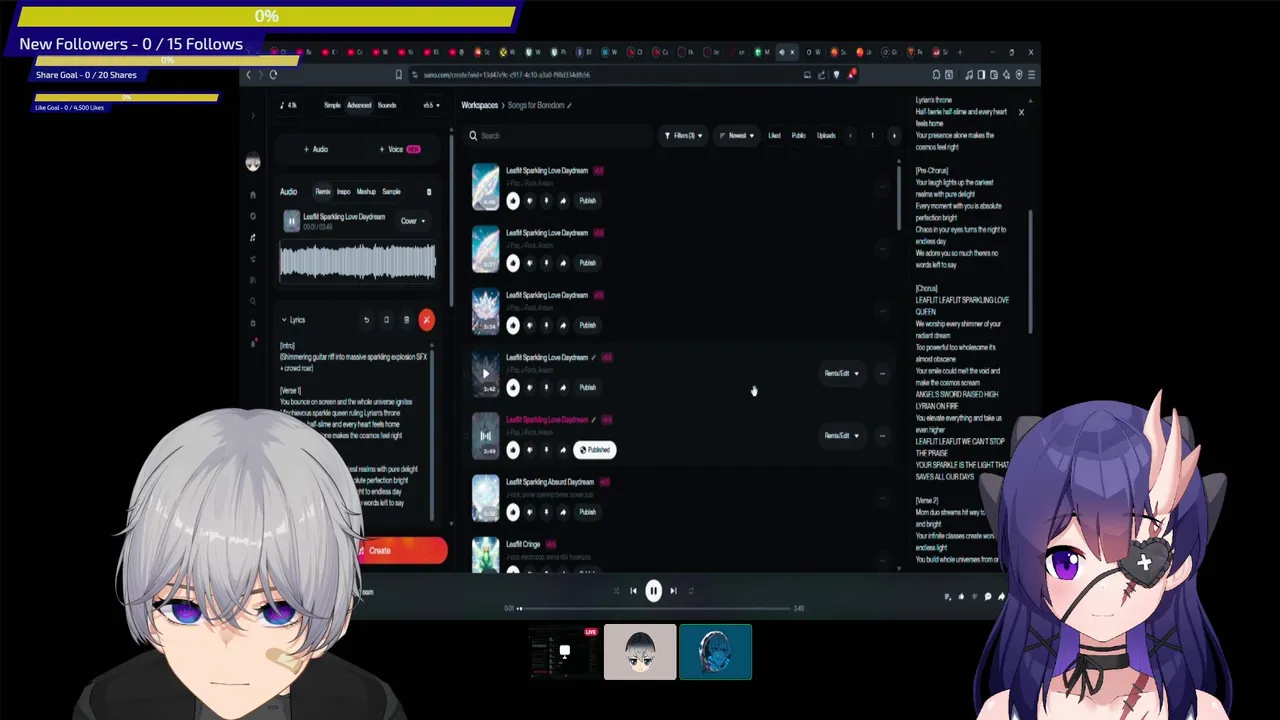Viewport: 1280px width, 720px height.
Task: Click the + Voice button
Action: [399, 150]
